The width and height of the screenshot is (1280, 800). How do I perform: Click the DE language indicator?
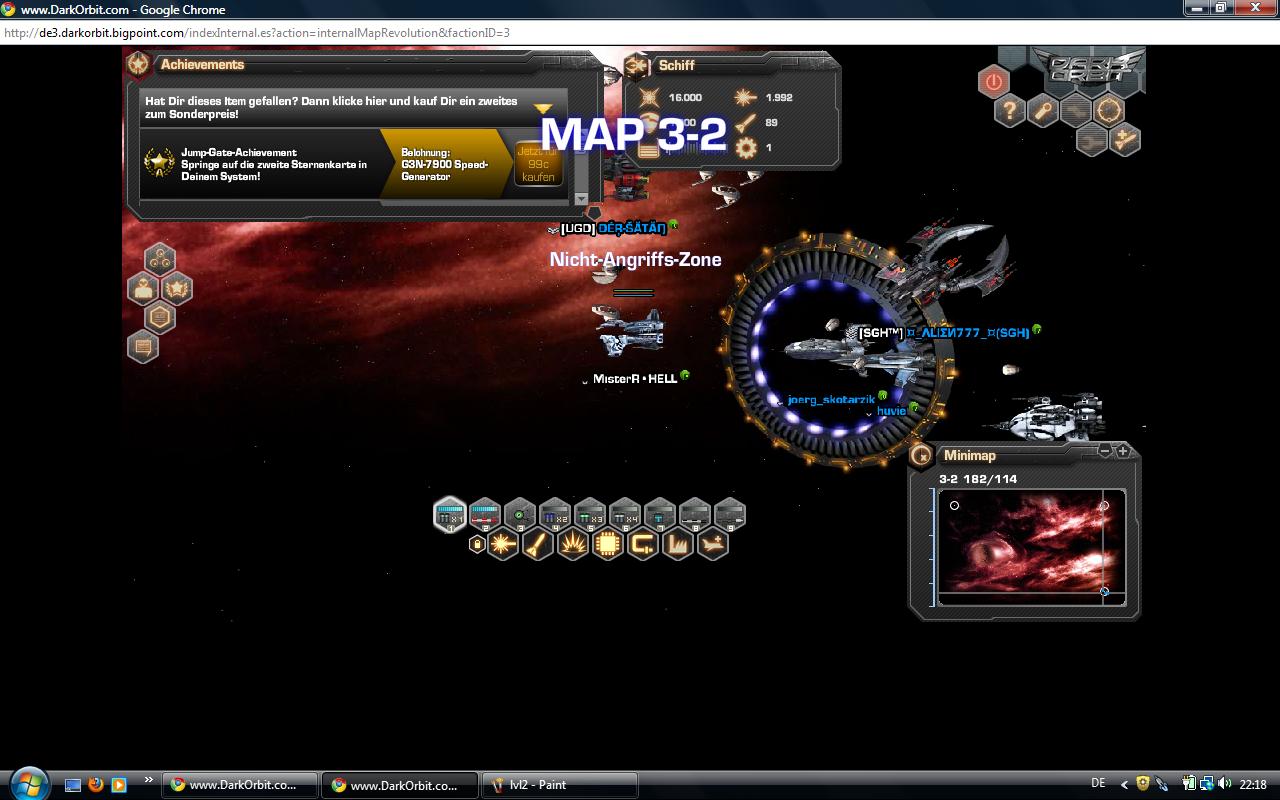coord(1098,784)
